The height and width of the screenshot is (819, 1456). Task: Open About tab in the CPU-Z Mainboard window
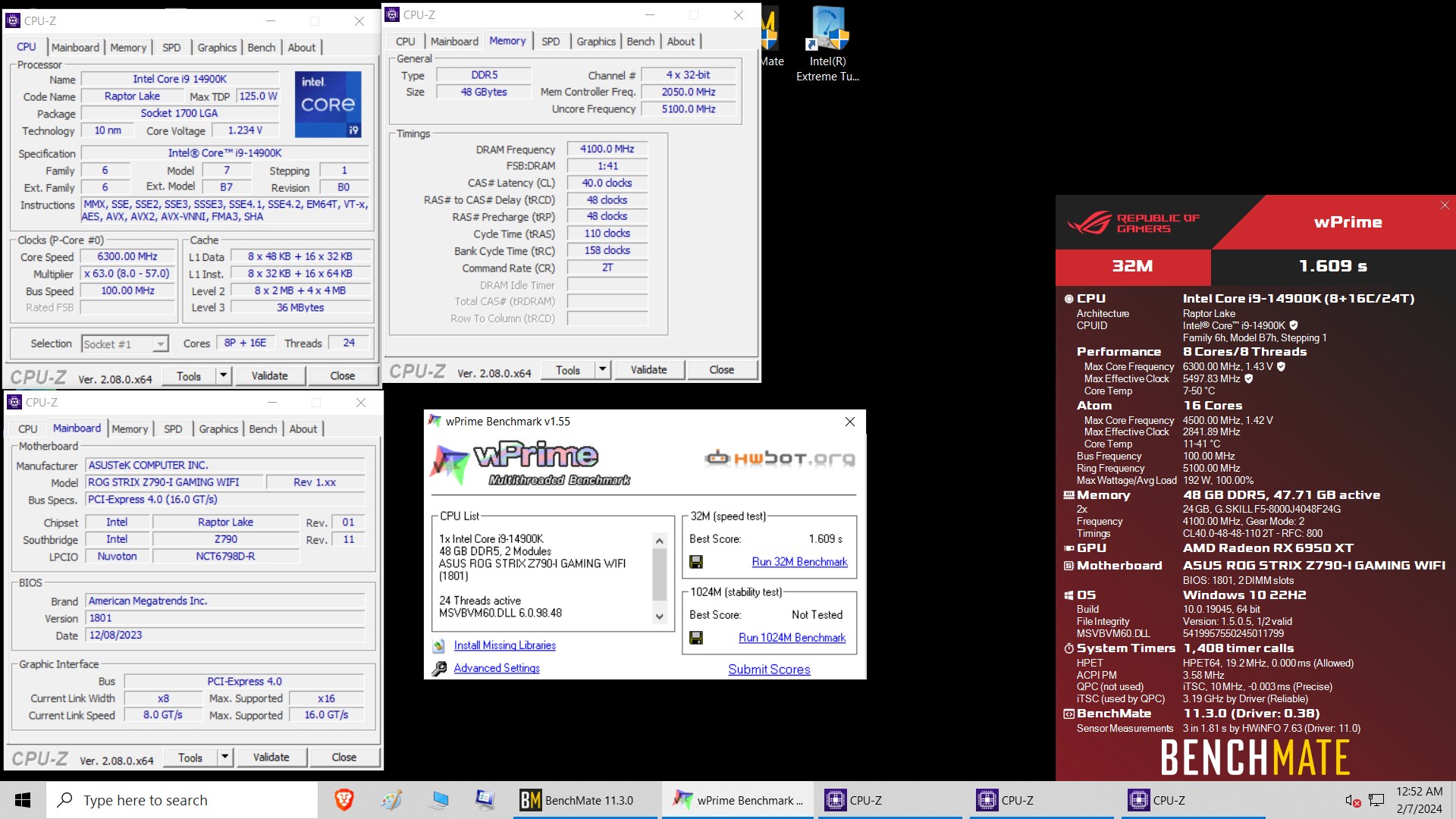pos(303,428)
